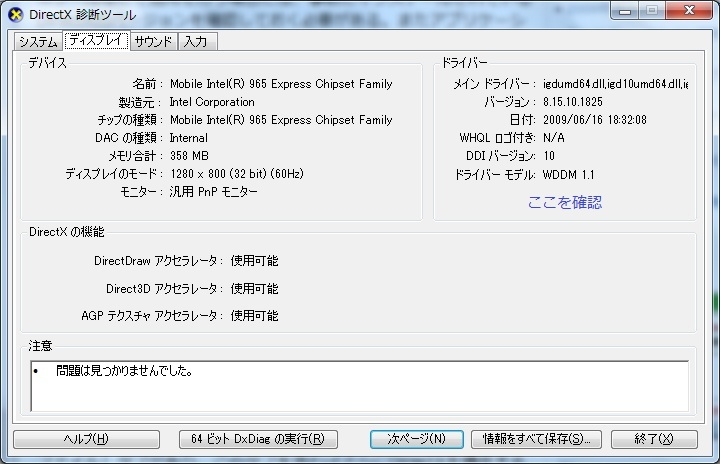720x464 pixels.
Task: Click driver version 8.15.10.1825
Action: click(573, 102)
